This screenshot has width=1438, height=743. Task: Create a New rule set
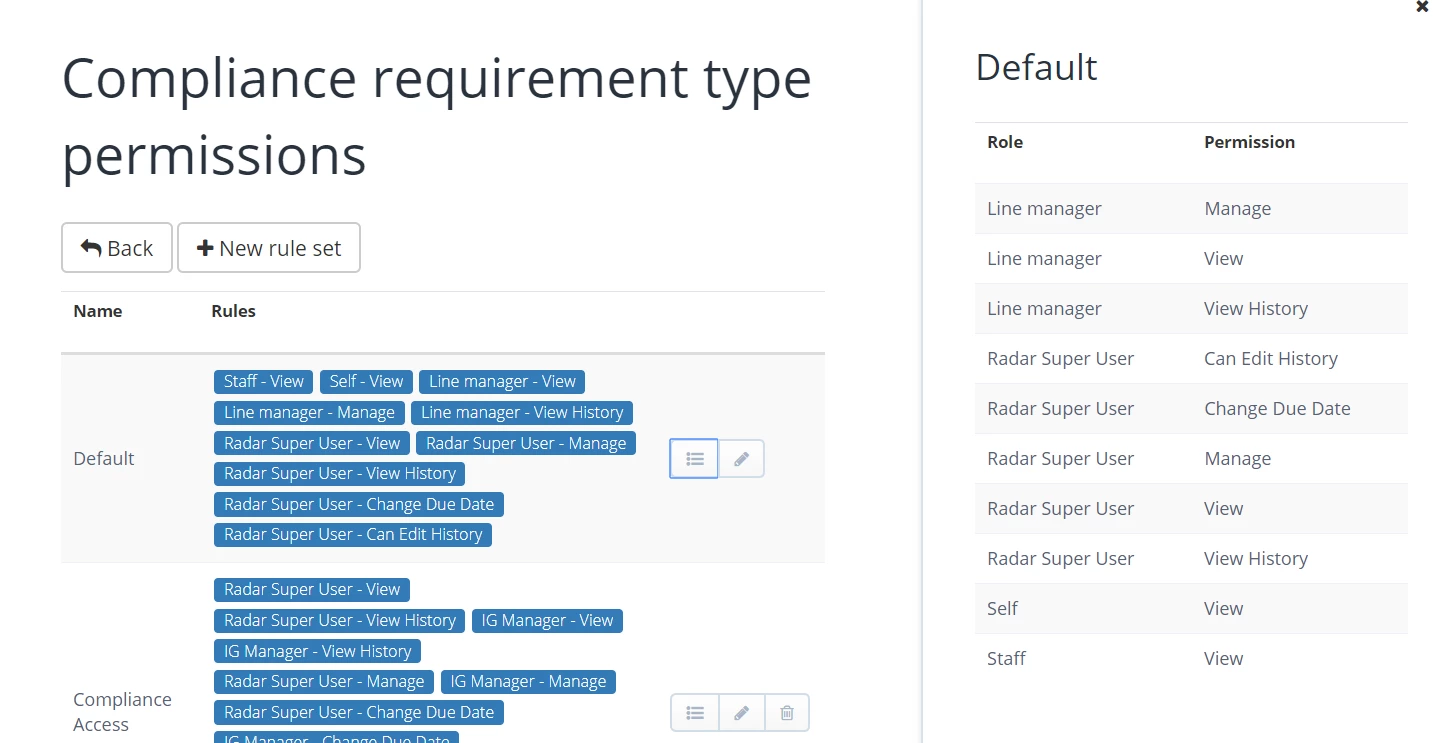269,248
